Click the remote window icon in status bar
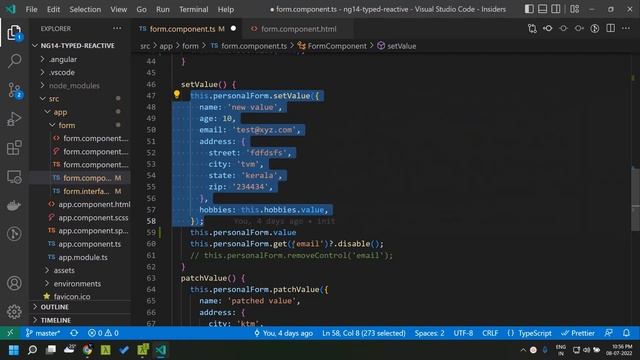The image size is (640, 360). pos(10,333)
